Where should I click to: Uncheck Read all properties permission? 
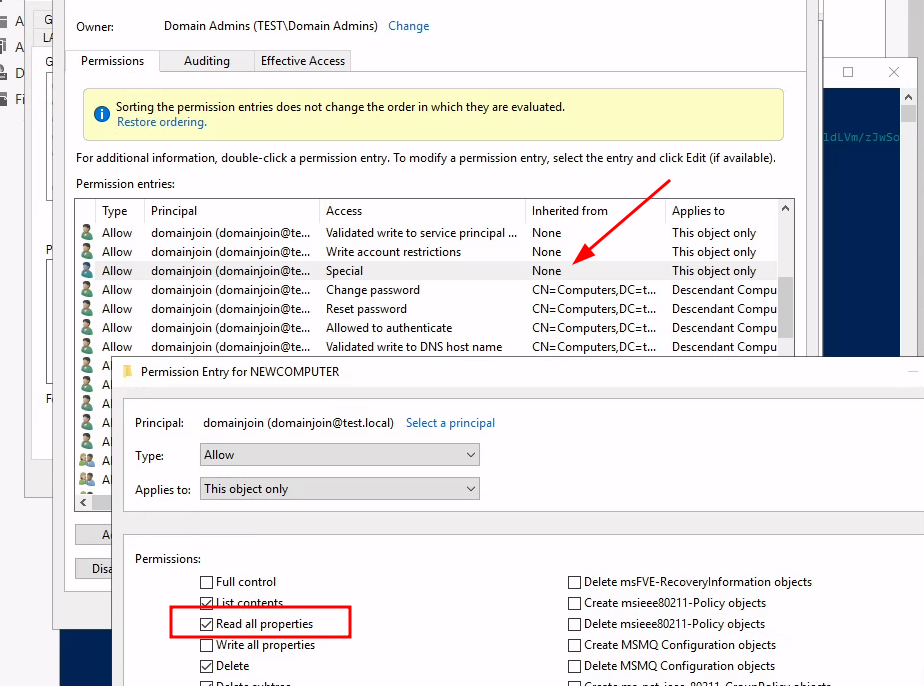207,624
